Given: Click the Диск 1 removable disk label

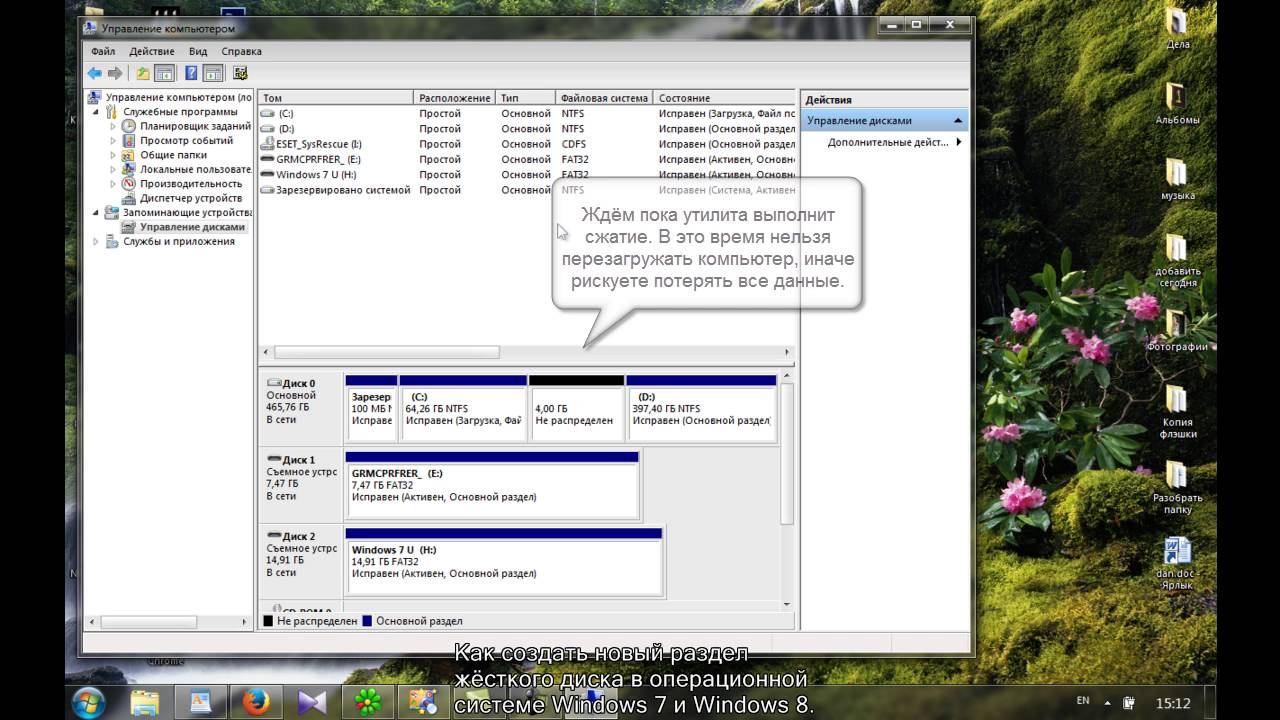Looking at the screenshot, I should [291, 460].
